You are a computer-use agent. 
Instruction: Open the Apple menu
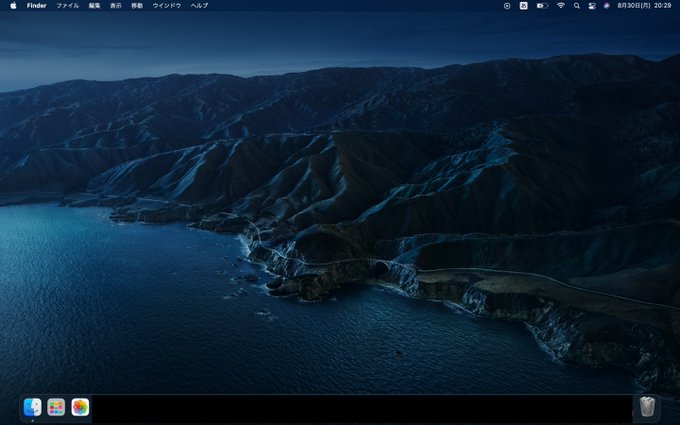(x=13, y=6)
